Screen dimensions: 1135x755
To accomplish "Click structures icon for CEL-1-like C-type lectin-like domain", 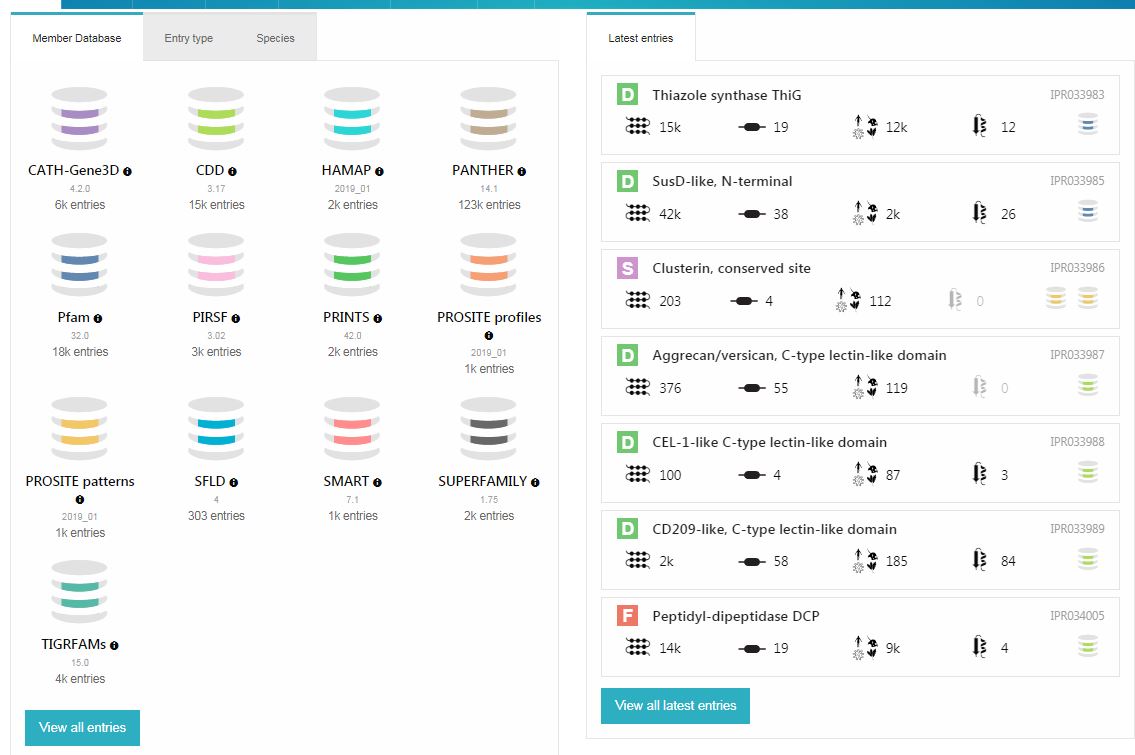I will coord(979,474).
